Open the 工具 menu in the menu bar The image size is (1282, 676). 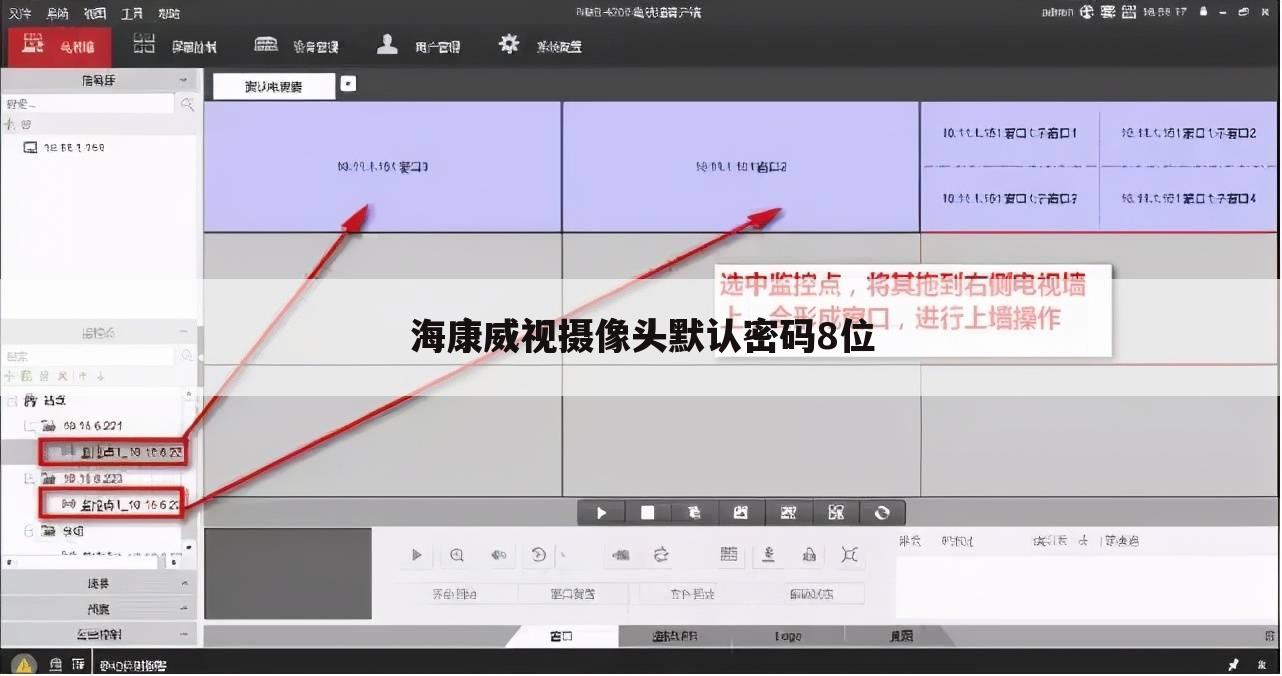click(x=132, y=13)
